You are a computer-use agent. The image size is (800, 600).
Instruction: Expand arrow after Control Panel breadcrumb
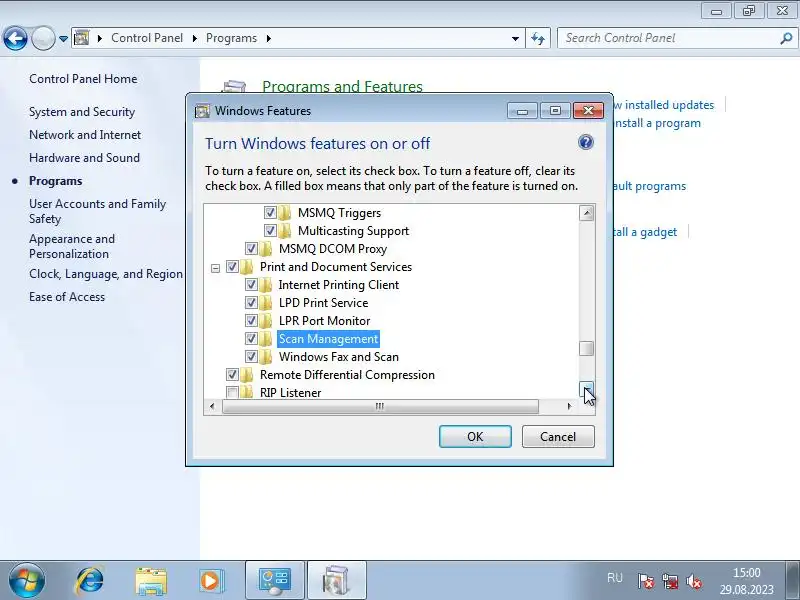coord(194,38)
